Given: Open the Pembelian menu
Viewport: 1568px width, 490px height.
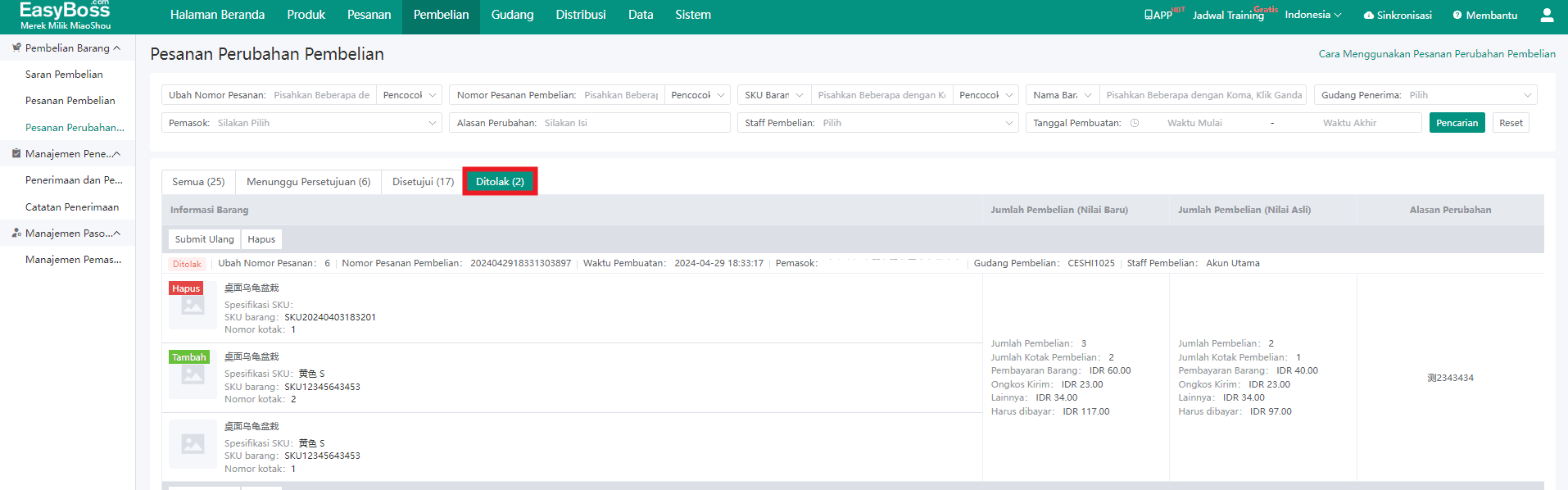Looking at the screenshot, I should tap(442, 15).
